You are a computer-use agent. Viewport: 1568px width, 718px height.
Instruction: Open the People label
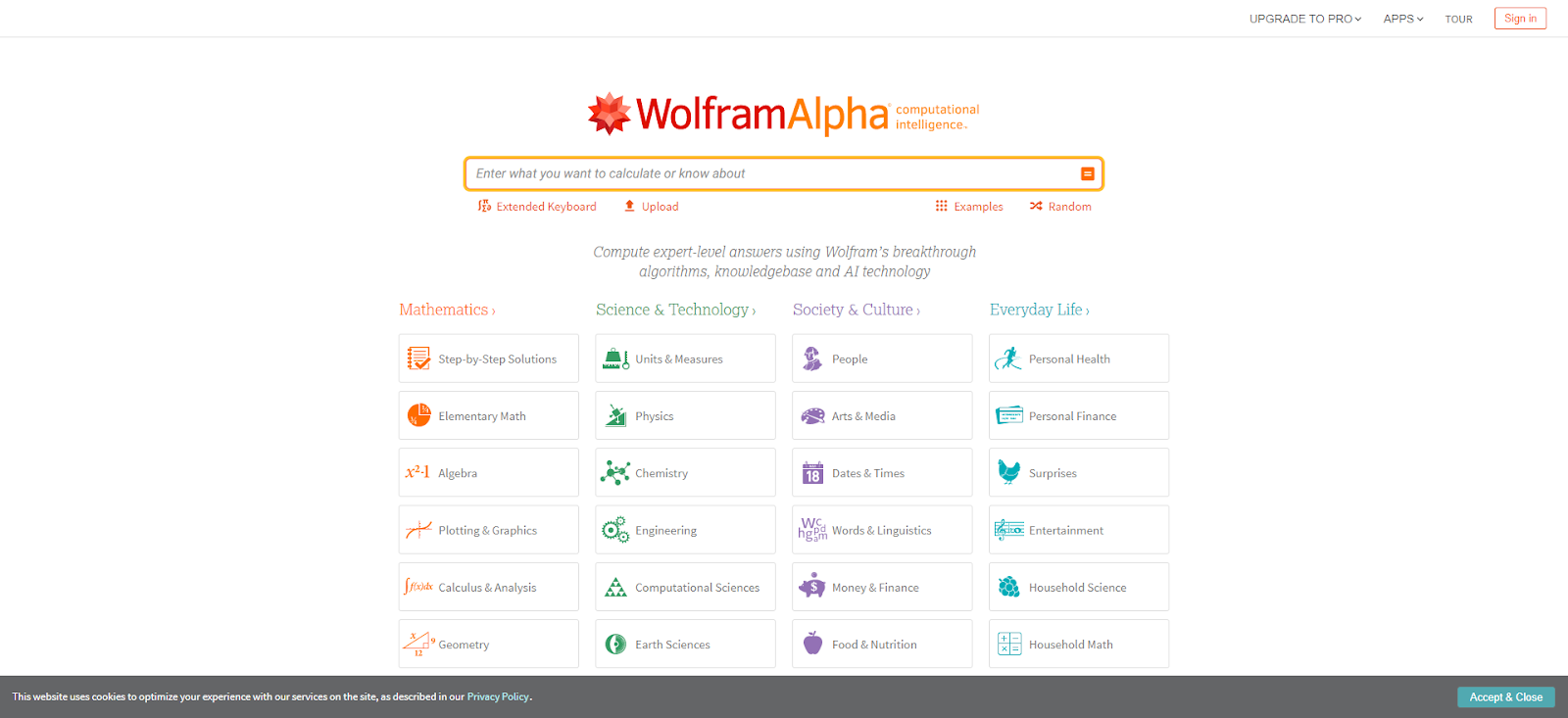pos(850,359)
